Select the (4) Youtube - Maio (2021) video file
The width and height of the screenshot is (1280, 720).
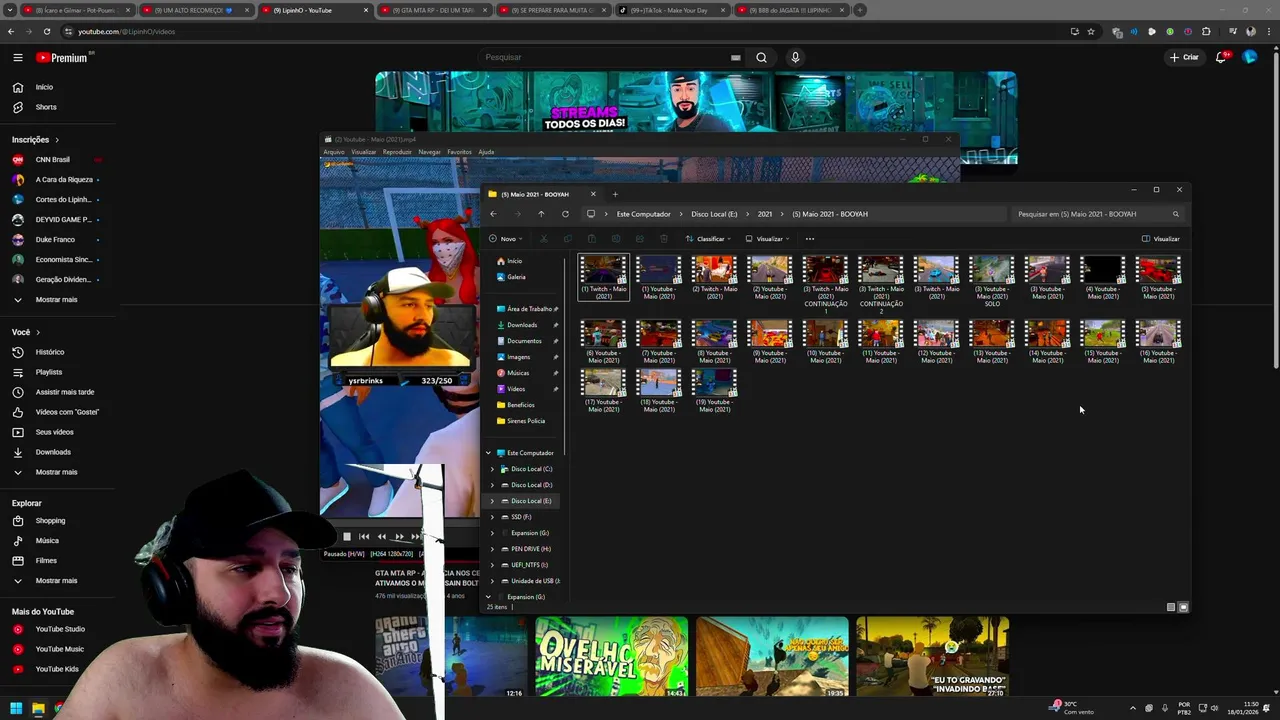click(x=1103, y=278)
